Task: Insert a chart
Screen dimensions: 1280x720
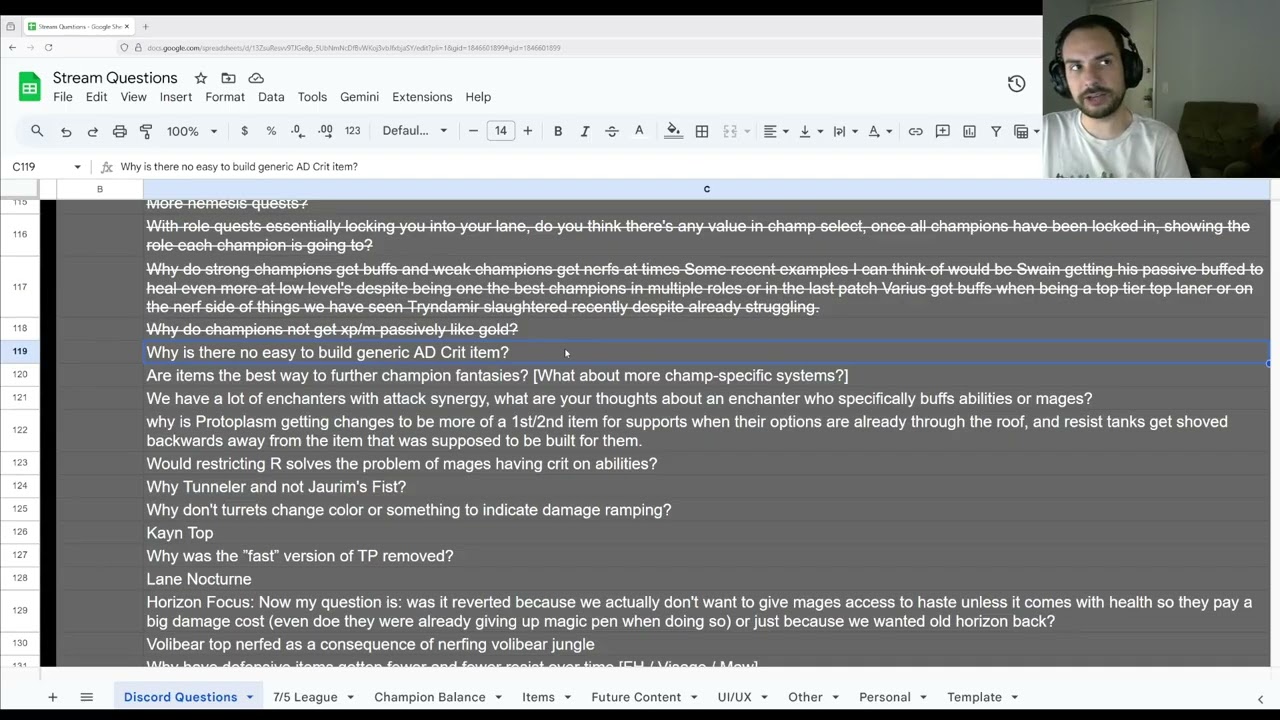Action: 969,131
